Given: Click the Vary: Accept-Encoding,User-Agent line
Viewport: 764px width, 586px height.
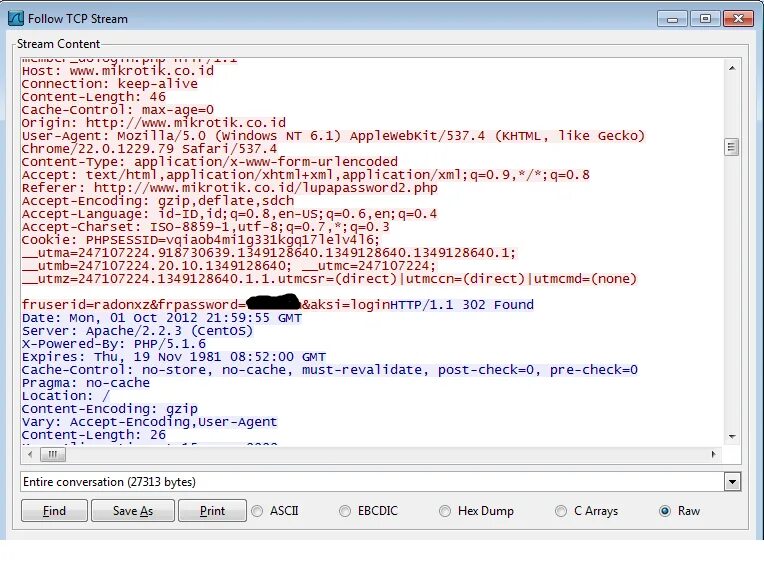Looking at the screenshot, I should point(150,422).
